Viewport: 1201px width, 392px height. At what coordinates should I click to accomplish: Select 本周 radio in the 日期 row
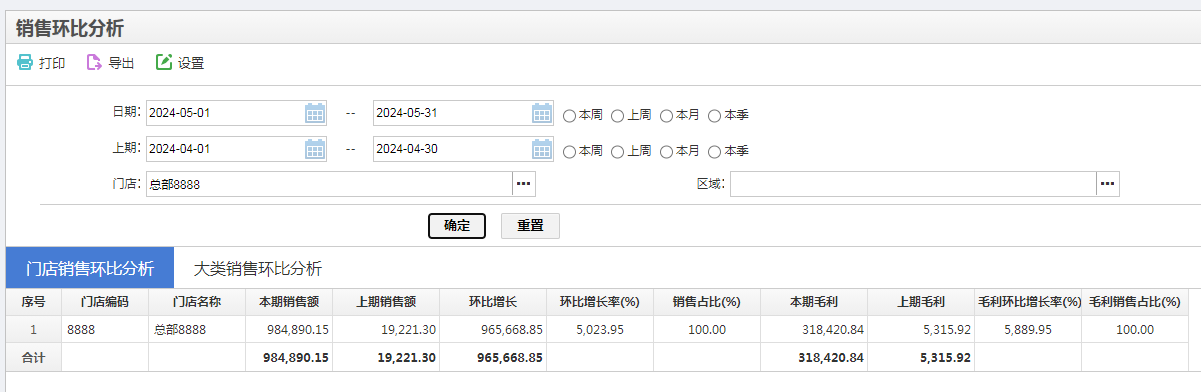click(x=569, y=116)
